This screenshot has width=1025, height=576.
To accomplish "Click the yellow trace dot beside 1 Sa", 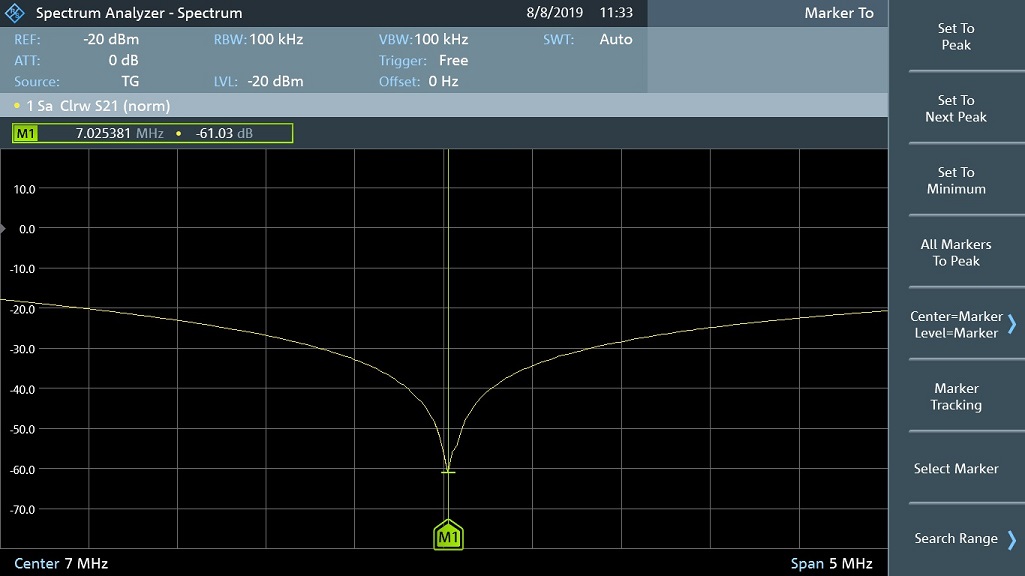I will [17, 105].
